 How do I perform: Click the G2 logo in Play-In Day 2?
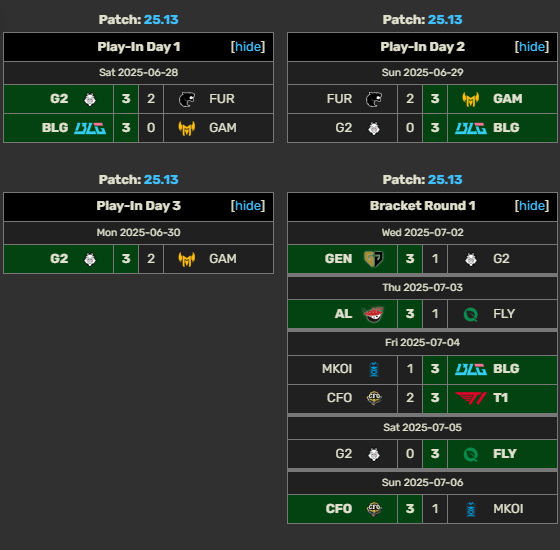tap(374, 128)
